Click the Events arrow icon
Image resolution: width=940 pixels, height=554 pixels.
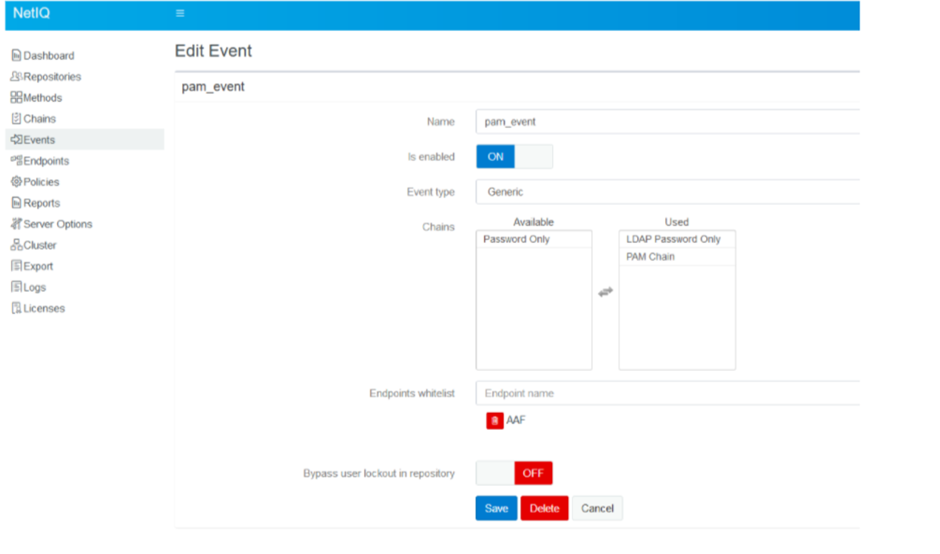[x=16, y=139]
